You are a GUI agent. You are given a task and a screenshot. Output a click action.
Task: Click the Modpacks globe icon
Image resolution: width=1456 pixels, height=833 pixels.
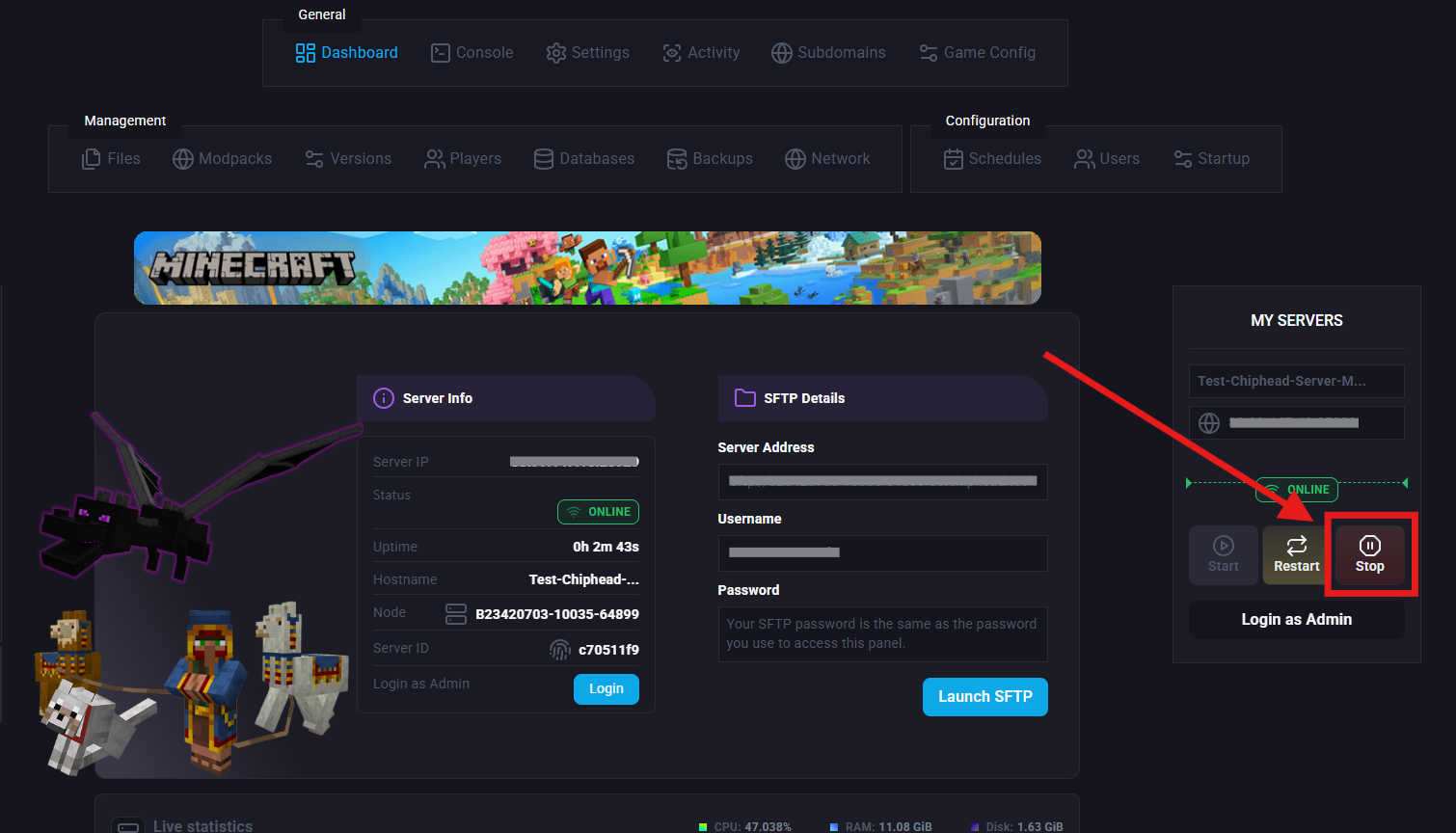(183, 159)
